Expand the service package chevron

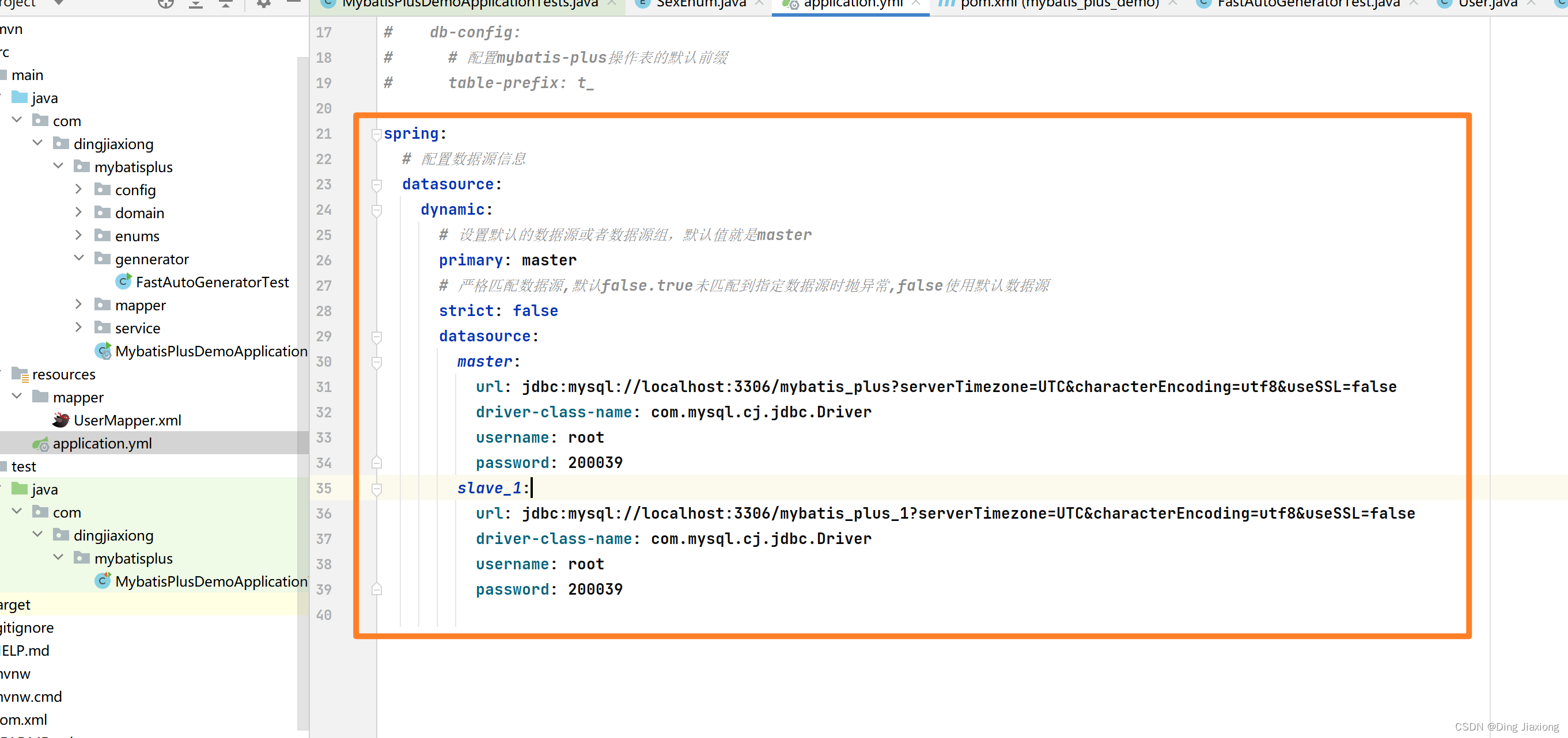(x=78, y=328)
